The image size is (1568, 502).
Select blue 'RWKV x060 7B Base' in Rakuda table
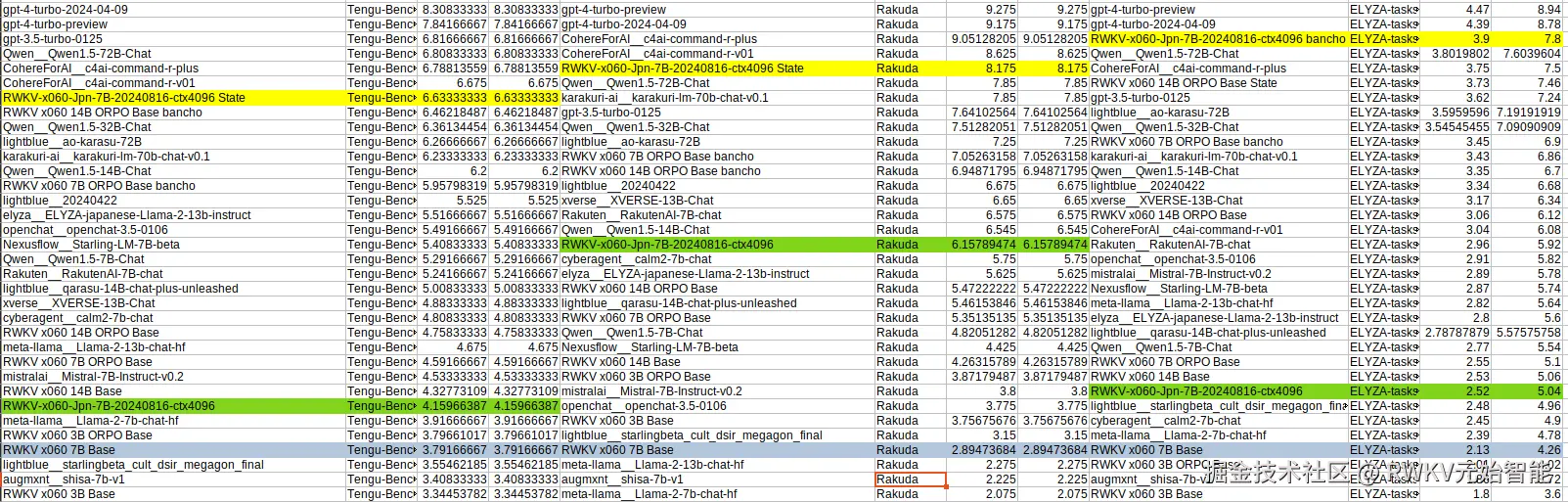(x=717, y=450)
